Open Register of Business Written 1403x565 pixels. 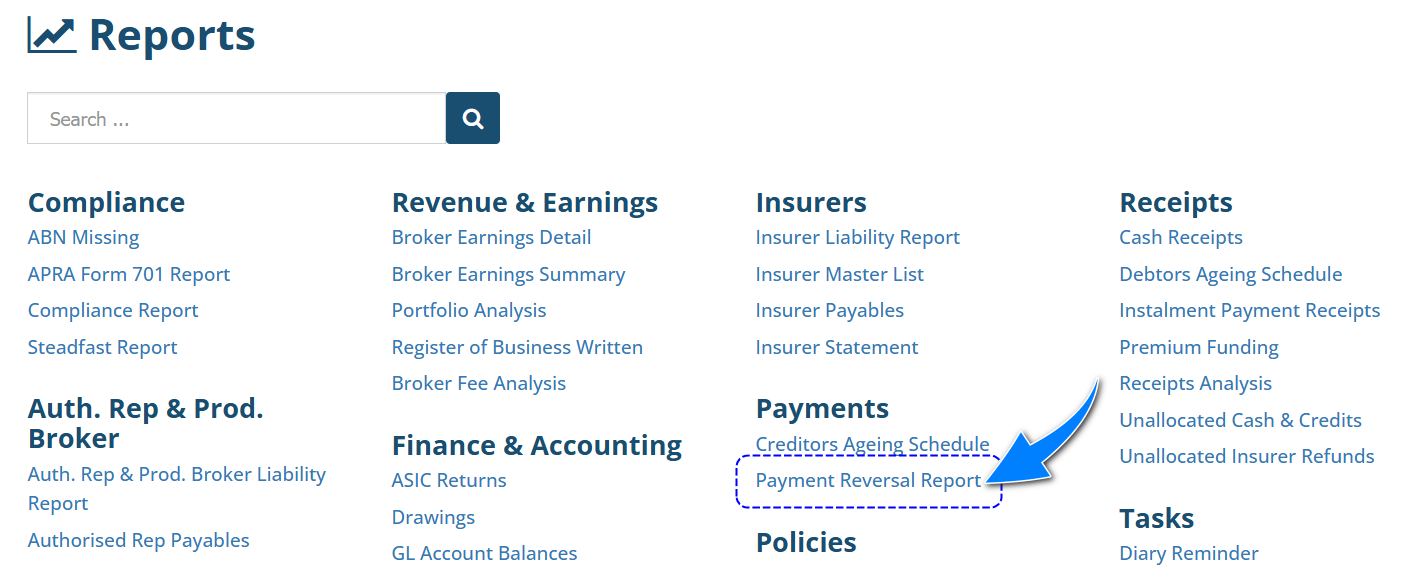click(517, 347)
